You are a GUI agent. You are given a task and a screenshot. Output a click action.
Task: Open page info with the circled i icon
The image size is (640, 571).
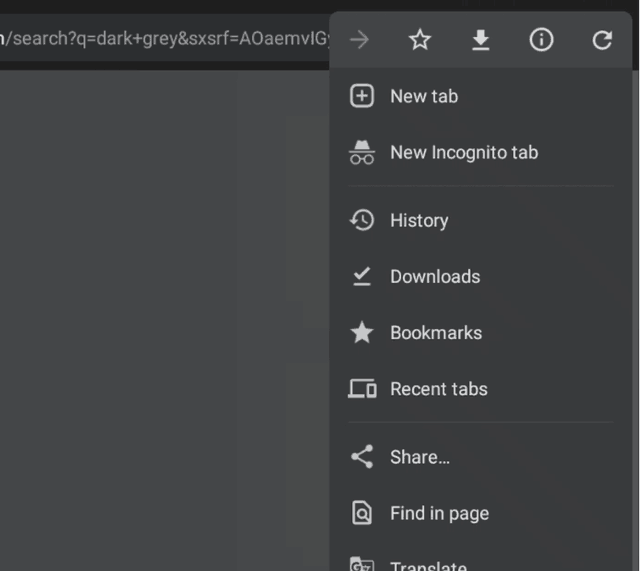[x=541, y=40]
